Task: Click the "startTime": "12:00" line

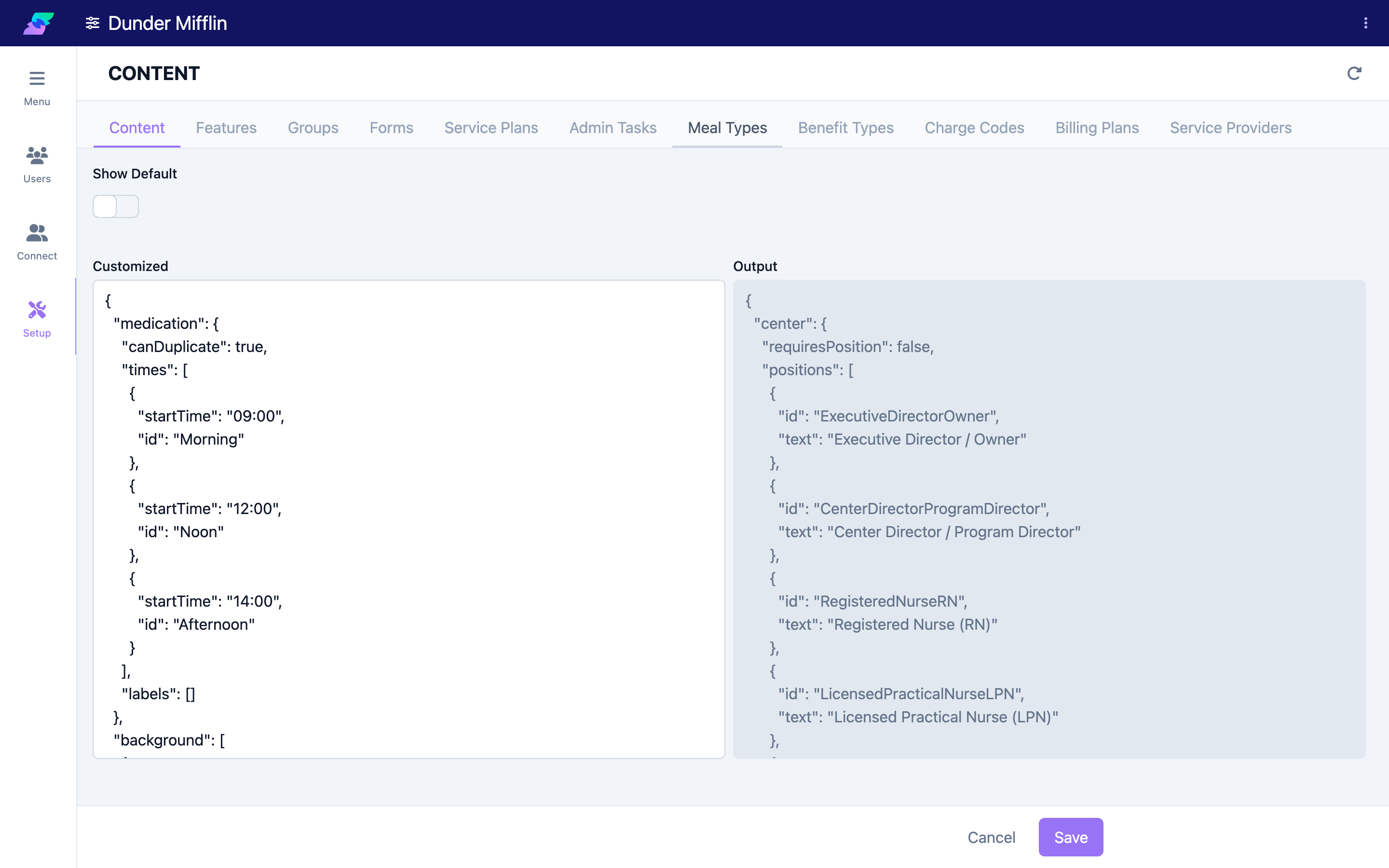Action: point(210,509)
